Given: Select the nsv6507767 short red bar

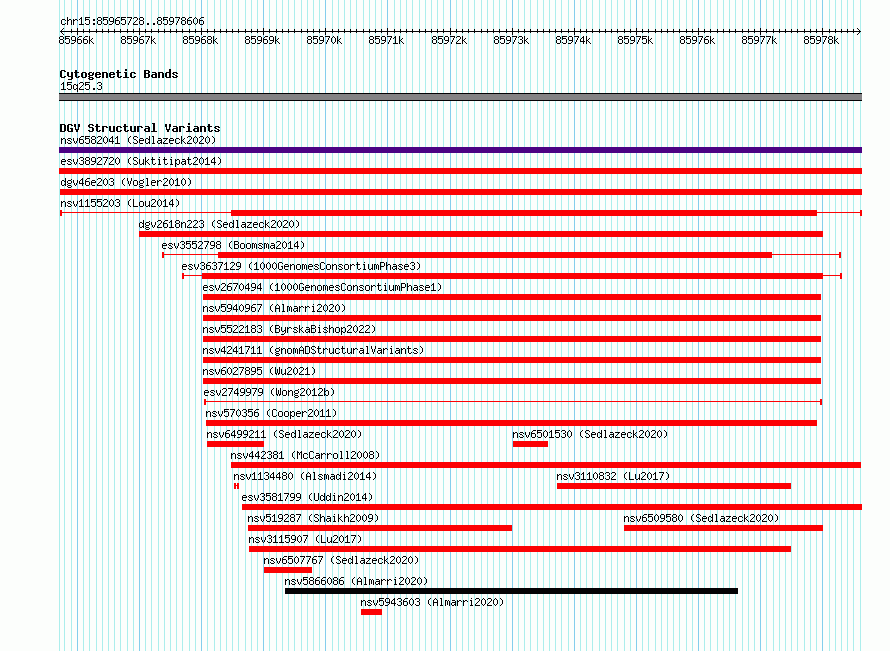Looking at the screenshot, I should 288,570.
